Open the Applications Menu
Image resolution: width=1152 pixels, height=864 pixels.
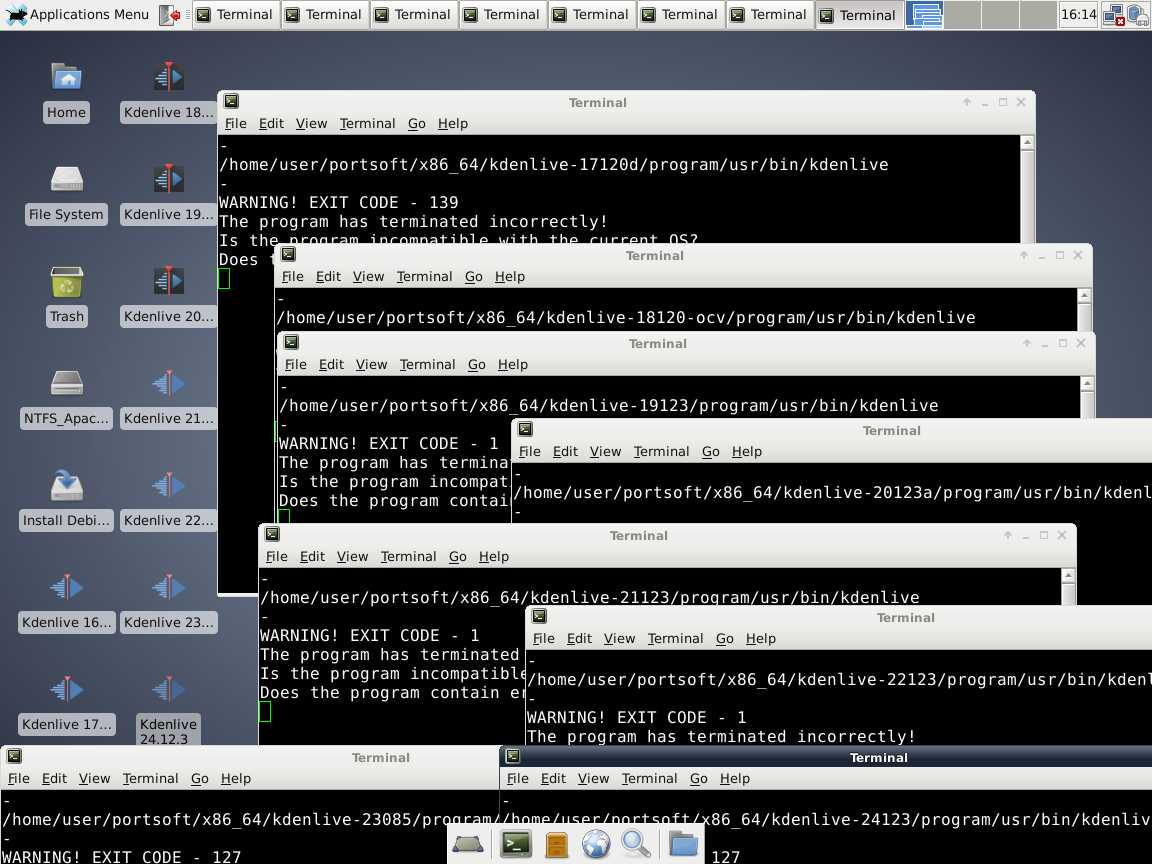click(77, 15)
